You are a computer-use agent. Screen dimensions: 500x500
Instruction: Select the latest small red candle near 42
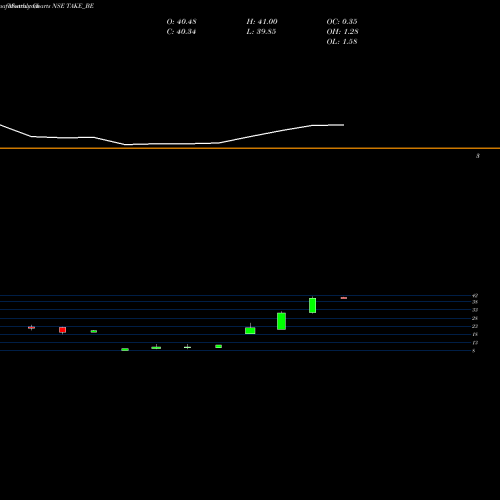point(344,298)
